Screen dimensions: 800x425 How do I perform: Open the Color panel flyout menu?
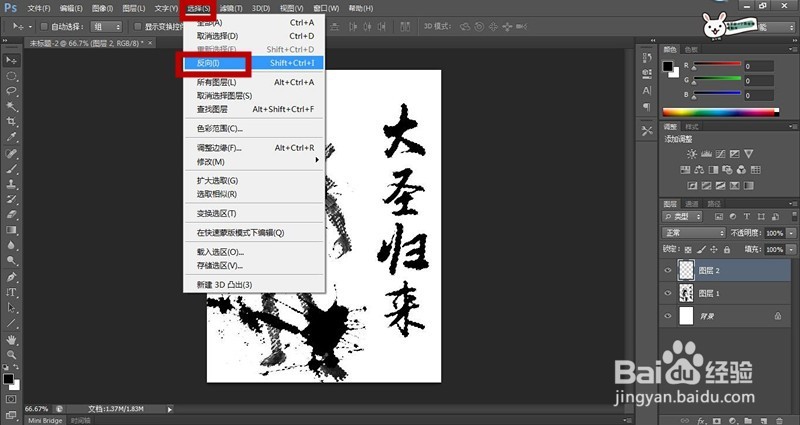(x=793, y=49)
